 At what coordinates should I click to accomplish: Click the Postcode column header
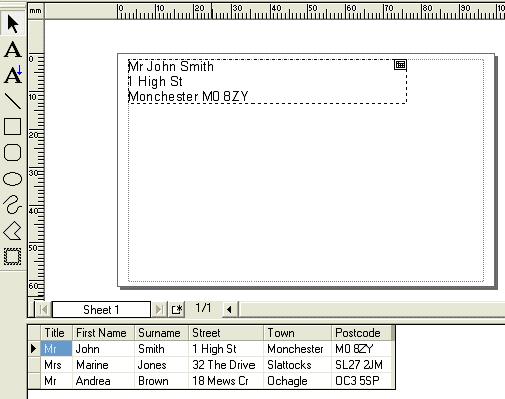point(362,333)
